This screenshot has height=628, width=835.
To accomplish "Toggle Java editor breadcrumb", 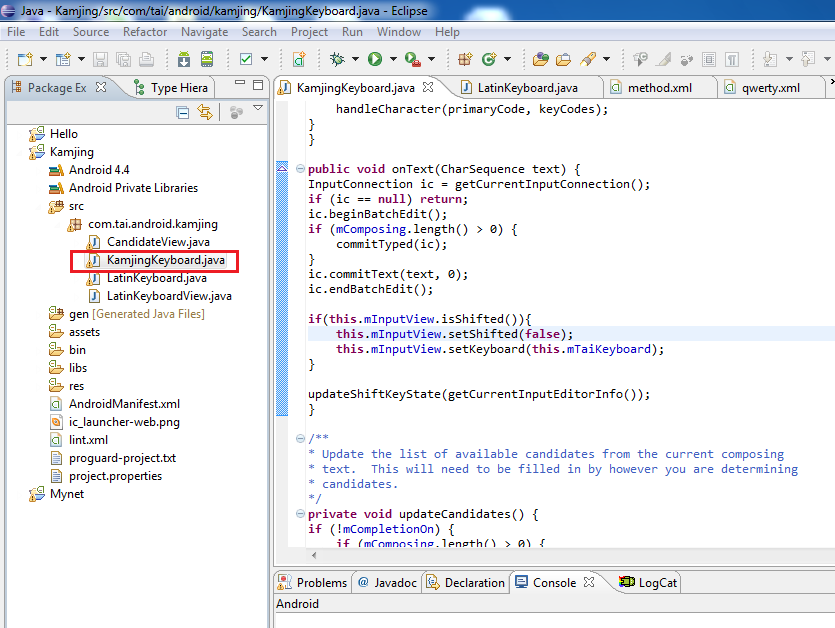I will click(640, 59).
